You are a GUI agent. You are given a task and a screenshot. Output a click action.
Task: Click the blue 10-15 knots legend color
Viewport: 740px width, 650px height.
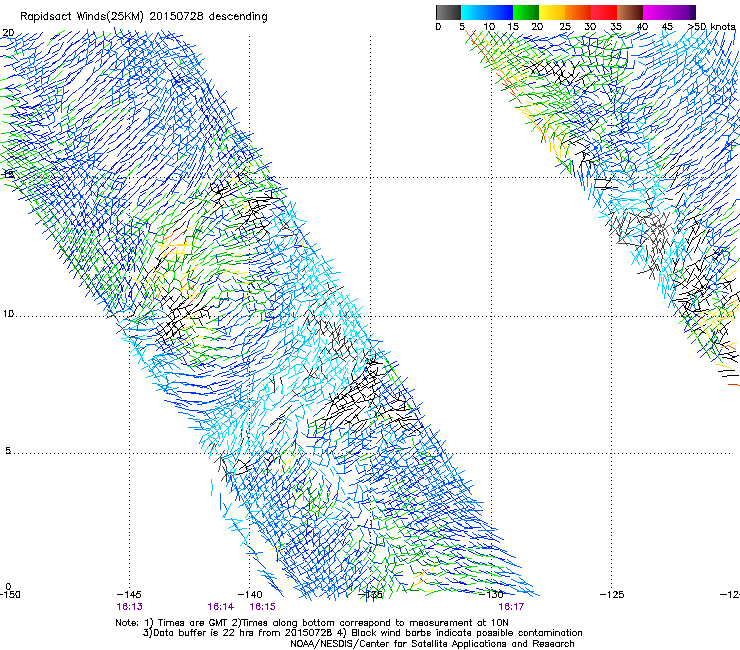pyautogui.click(x=500, y=12)
